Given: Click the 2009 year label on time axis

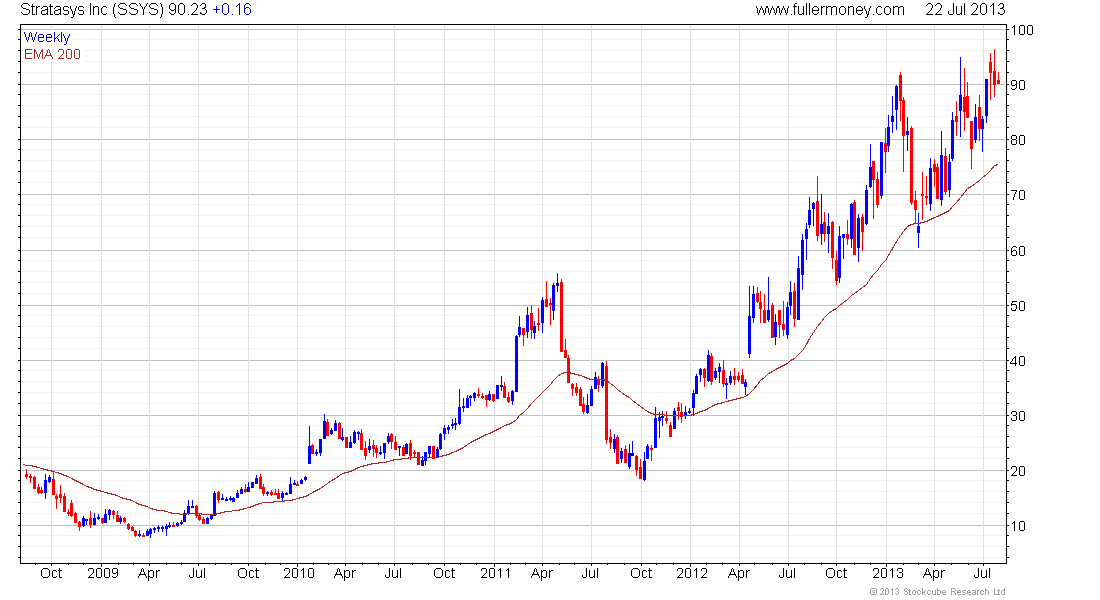Looking at the screenshot, I should [102, 573].
